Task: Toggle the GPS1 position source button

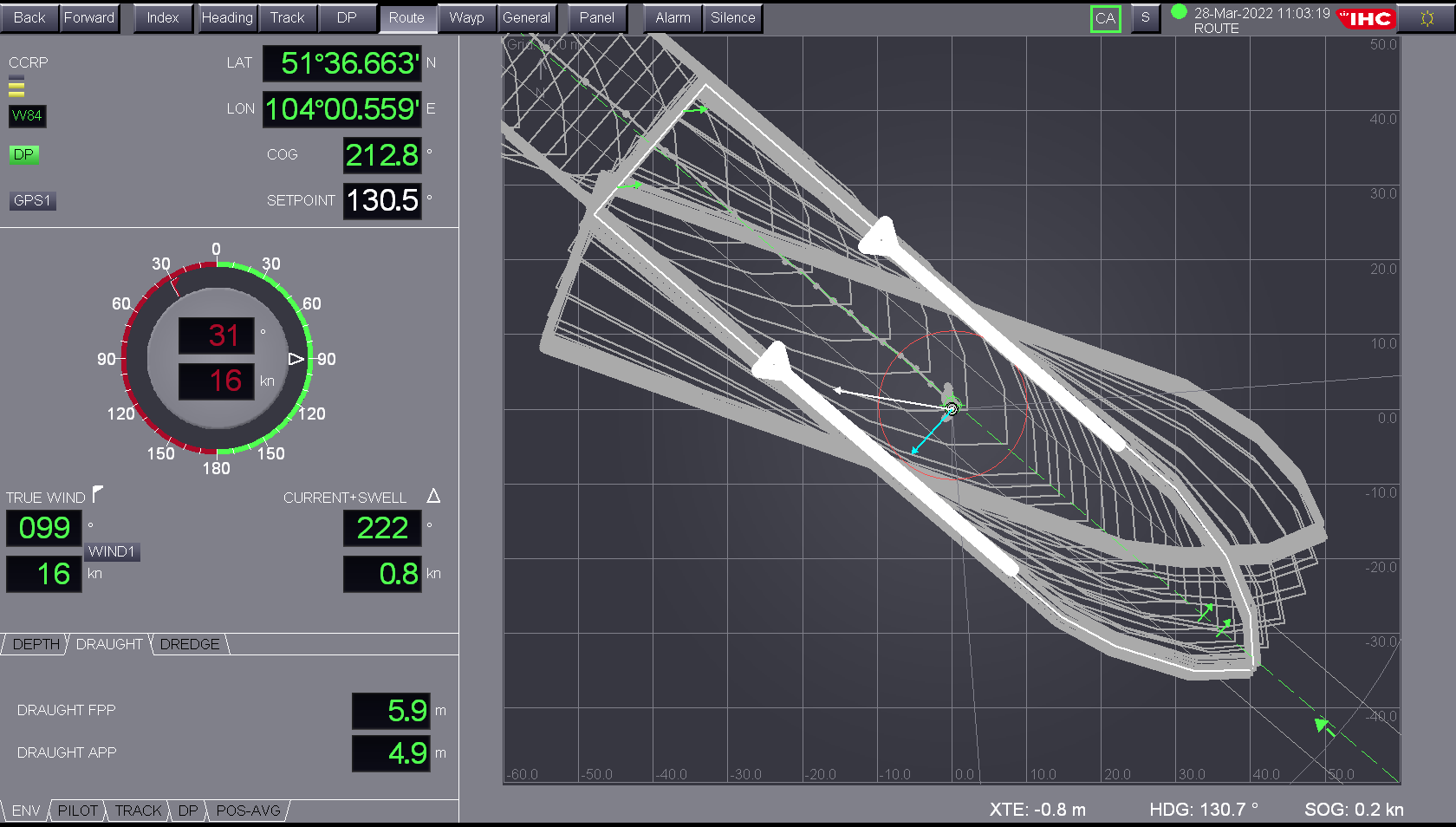Action: tap(32, 200)
